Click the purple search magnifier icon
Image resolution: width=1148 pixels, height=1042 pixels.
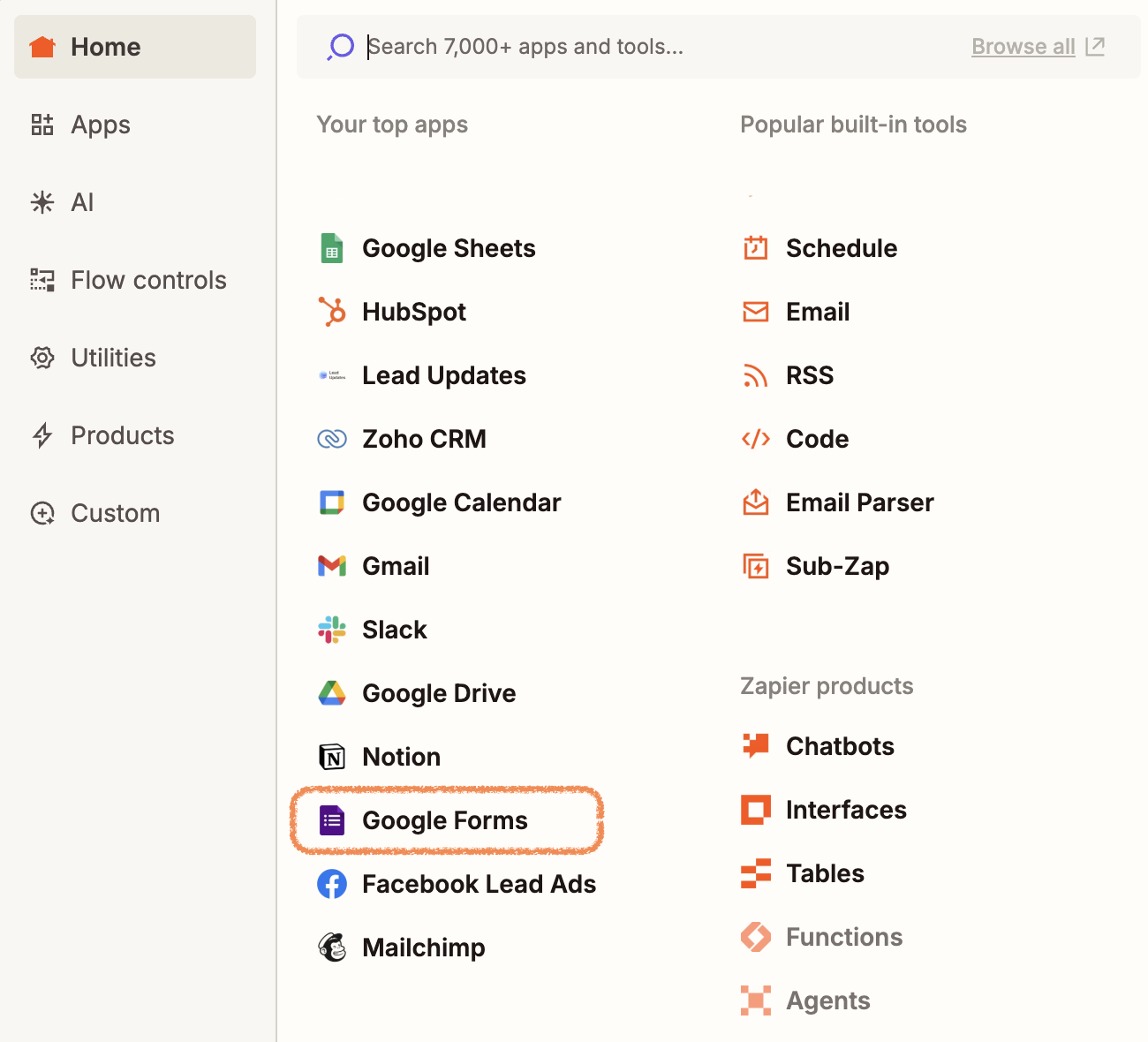click(340, 47)
